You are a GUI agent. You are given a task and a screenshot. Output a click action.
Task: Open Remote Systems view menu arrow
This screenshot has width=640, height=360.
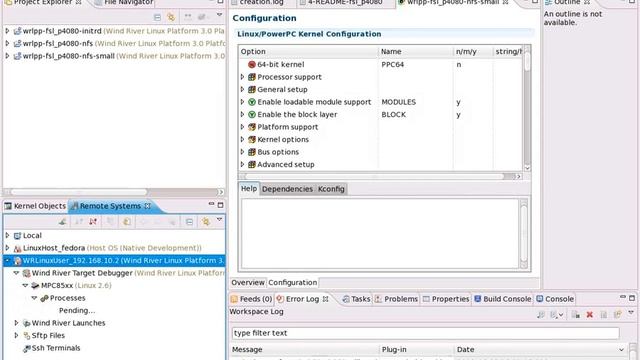point(219,220)
